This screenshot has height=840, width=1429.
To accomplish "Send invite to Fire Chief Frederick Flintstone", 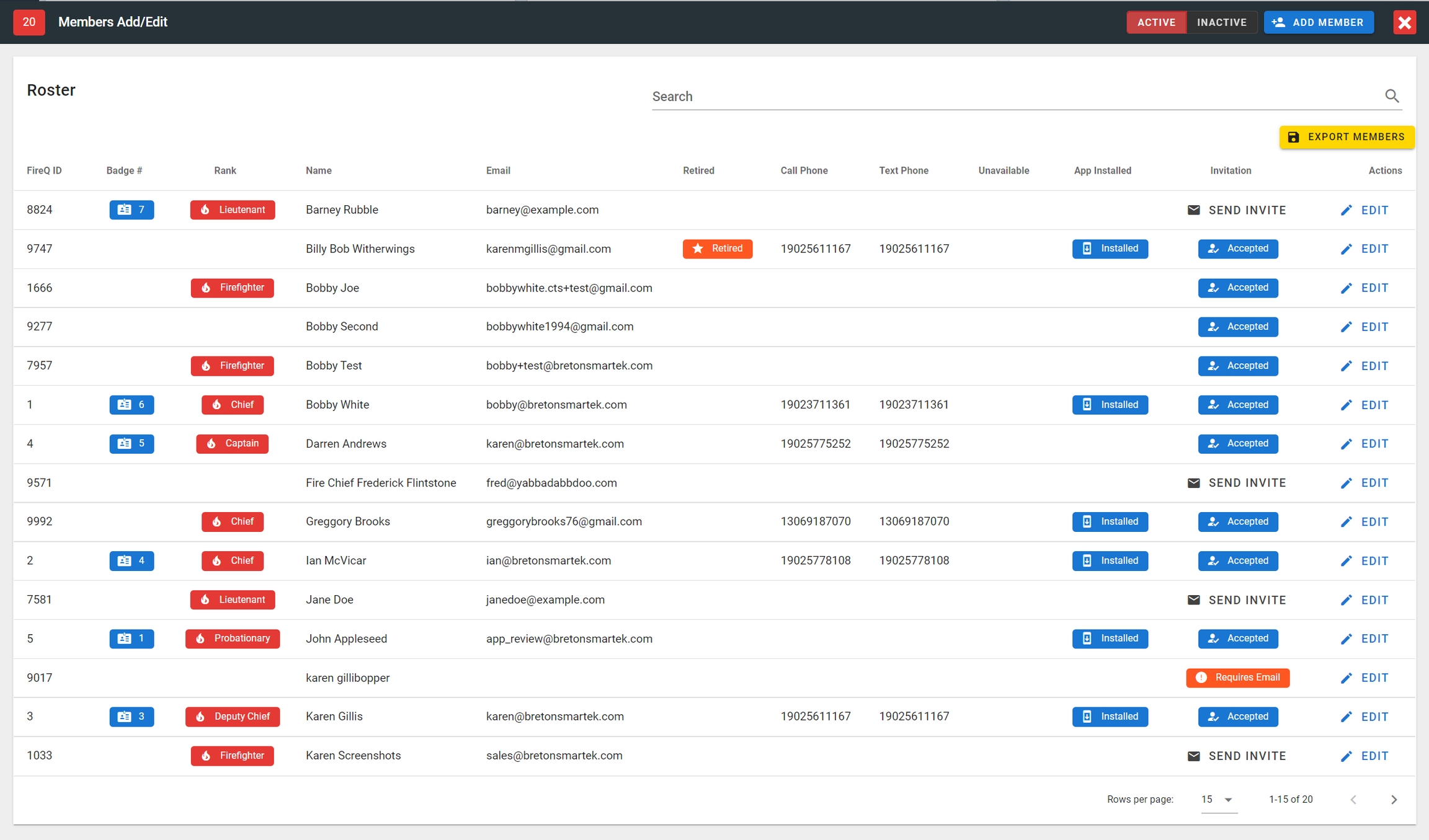I will point(1237,483).
